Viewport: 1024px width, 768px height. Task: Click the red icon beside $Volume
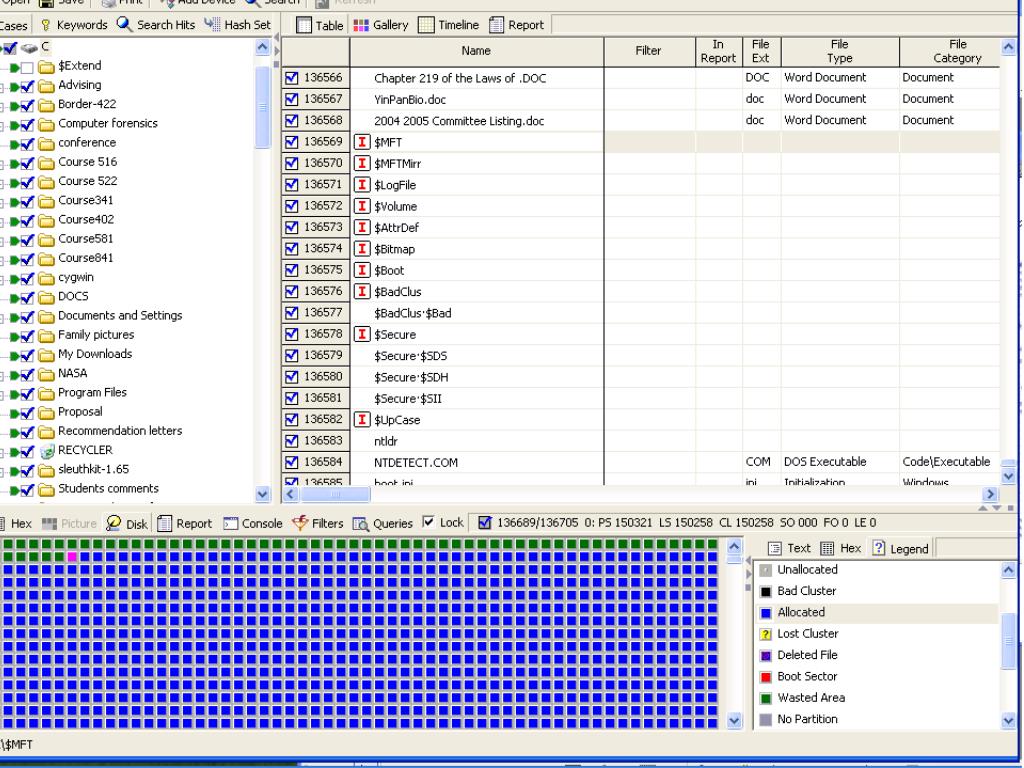[362, 206]
